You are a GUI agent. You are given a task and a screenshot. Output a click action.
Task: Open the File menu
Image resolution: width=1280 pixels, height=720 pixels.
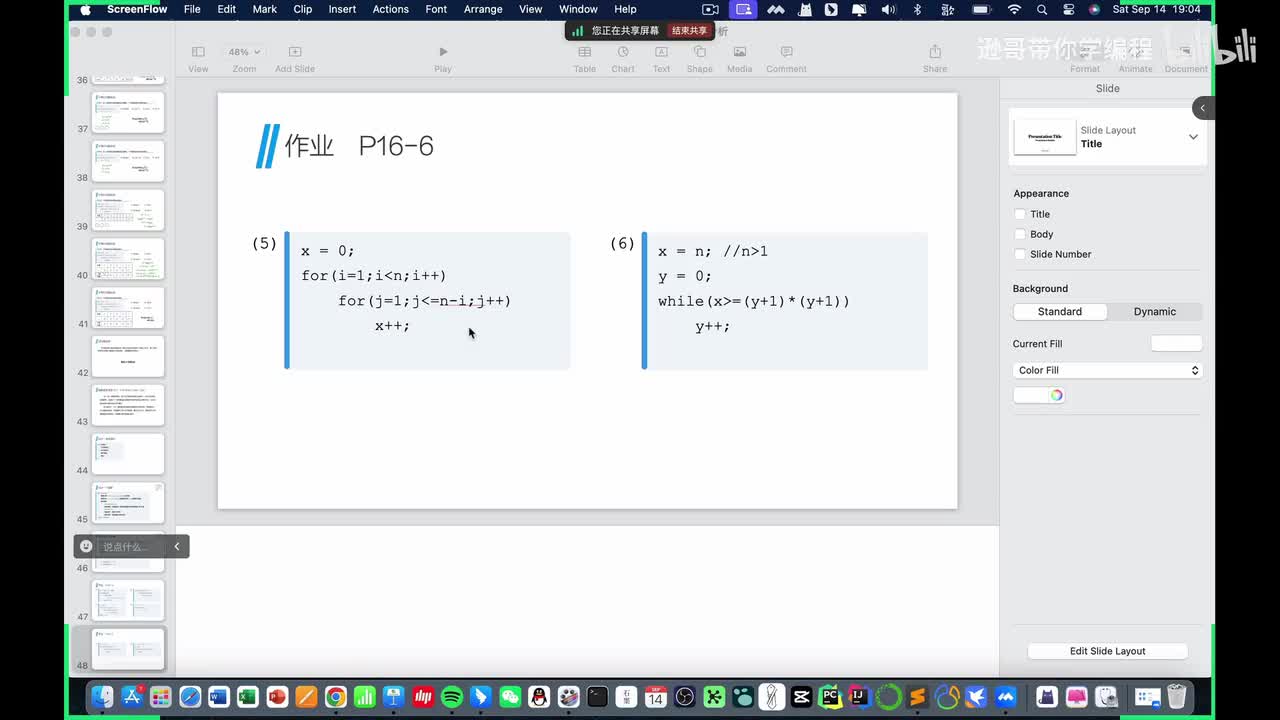coord(192,9)
